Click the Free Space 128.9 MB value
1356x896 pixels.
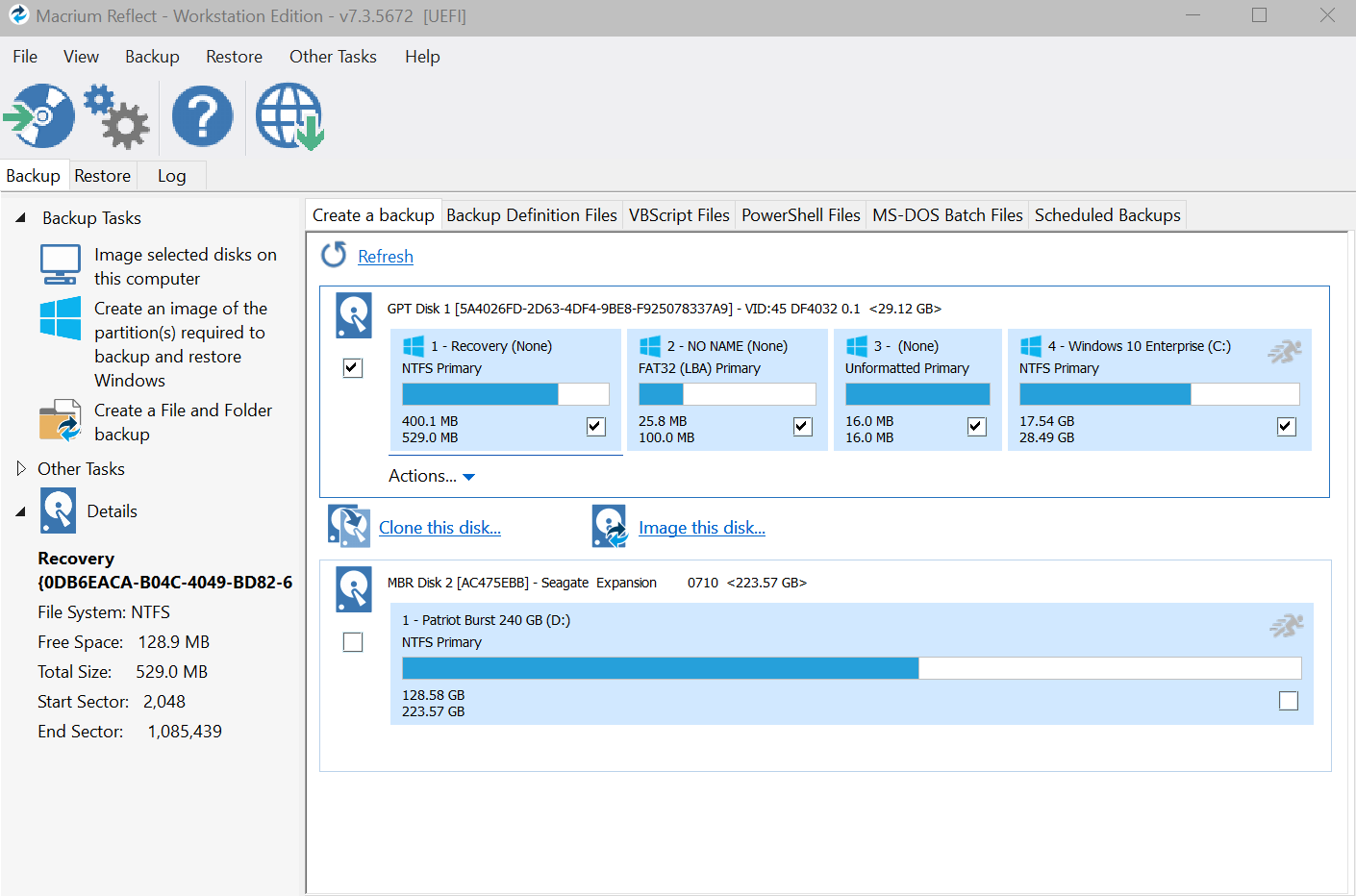[174, 642]
